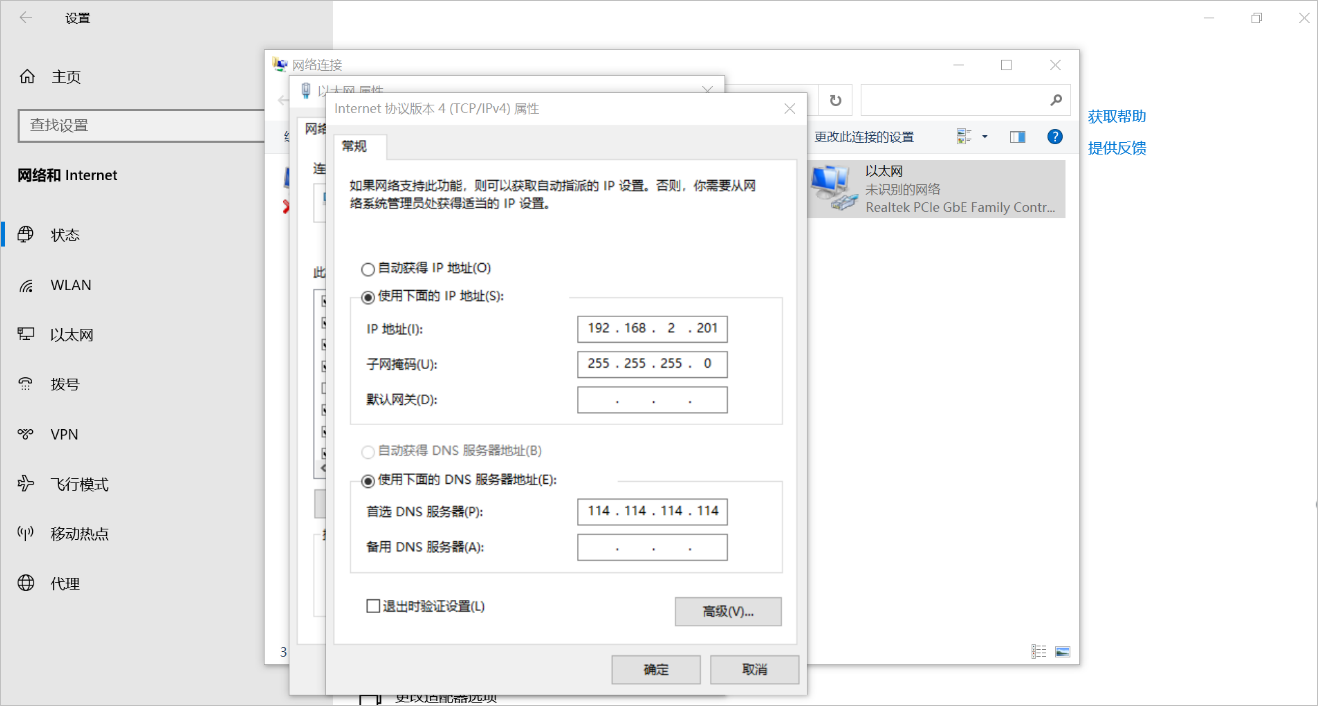This screenshot has width=1318, height=706.
Task: Refresh the Network Connections view
Action: pos(835,100)
